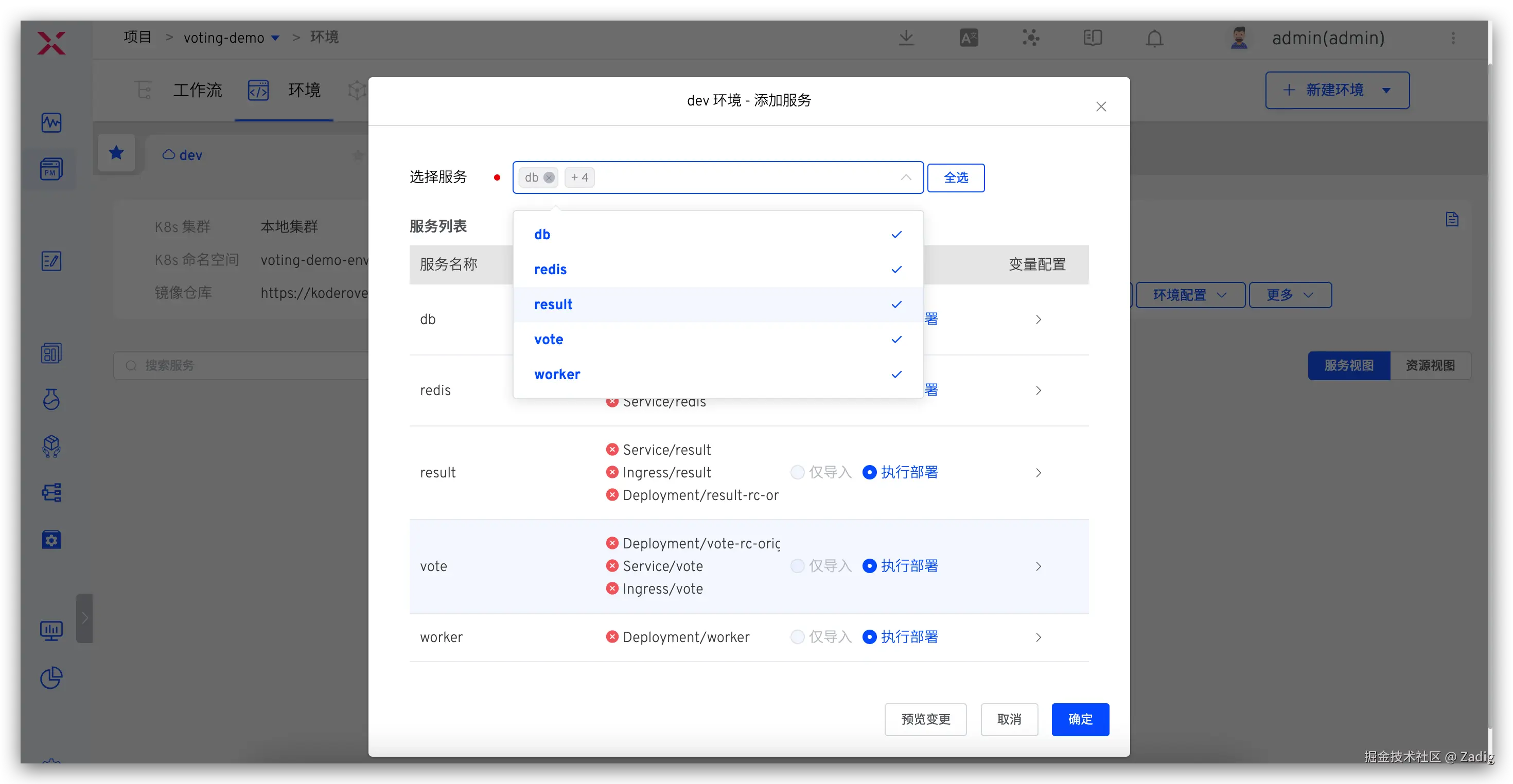Expand variable config chevron for worker row

[1039, 637]
